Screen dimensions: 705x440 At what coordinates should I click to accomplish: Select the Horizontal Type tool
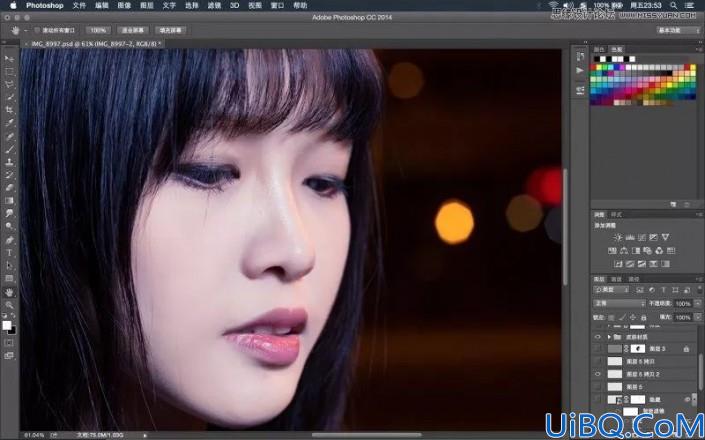pos(9,253)
